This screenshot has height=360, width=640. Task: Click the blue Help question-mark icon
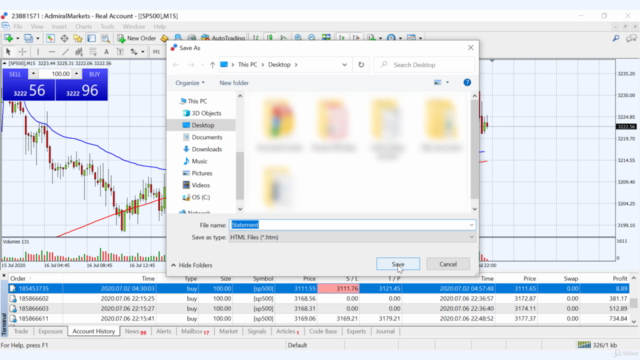coord(467,82)
